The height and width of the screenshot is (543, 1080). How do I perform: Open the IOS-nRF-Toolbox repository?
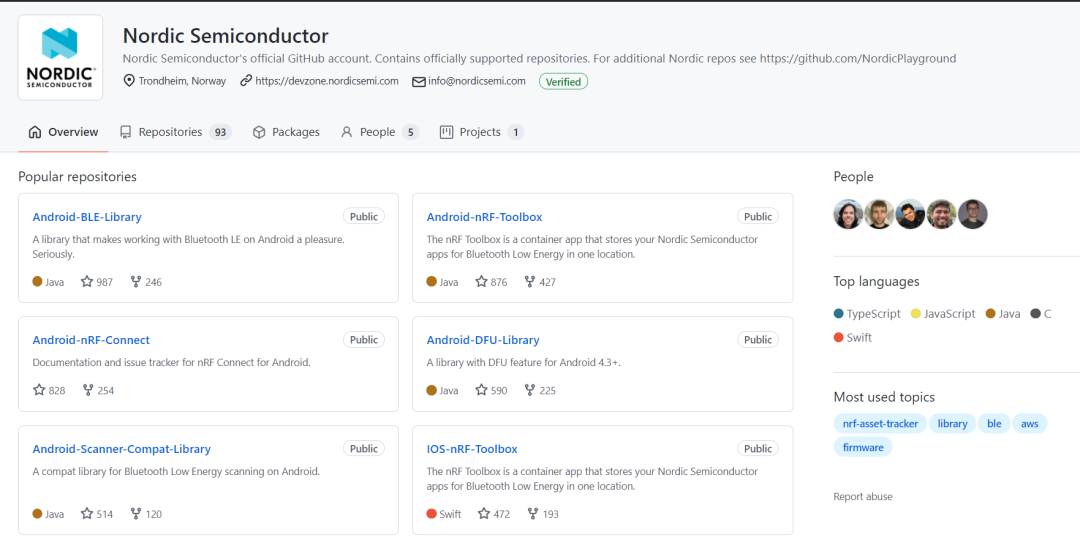(x=472, y=449)
